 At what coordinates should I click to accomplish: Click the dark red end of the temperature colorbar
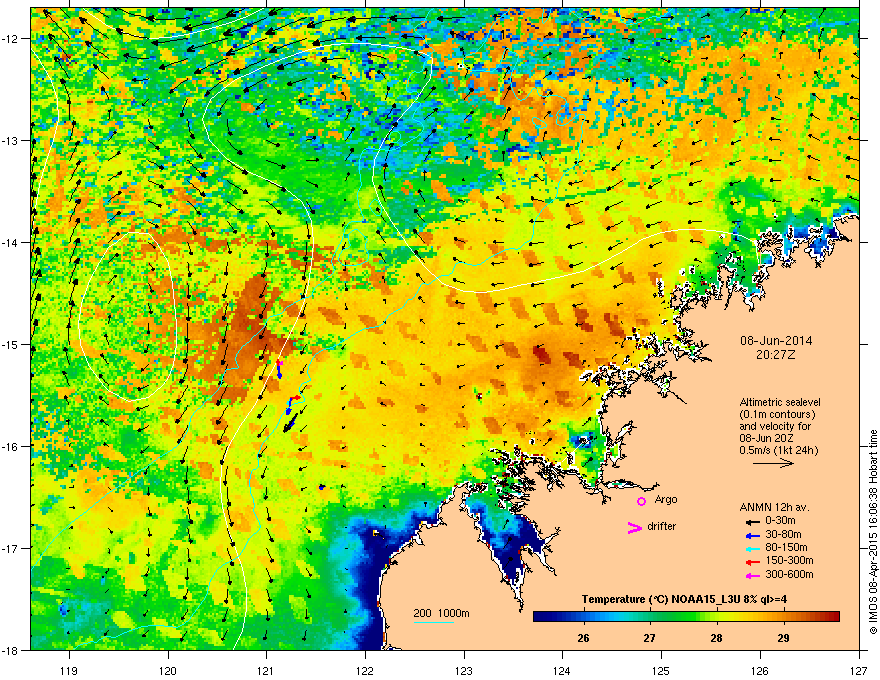[833, 616]
